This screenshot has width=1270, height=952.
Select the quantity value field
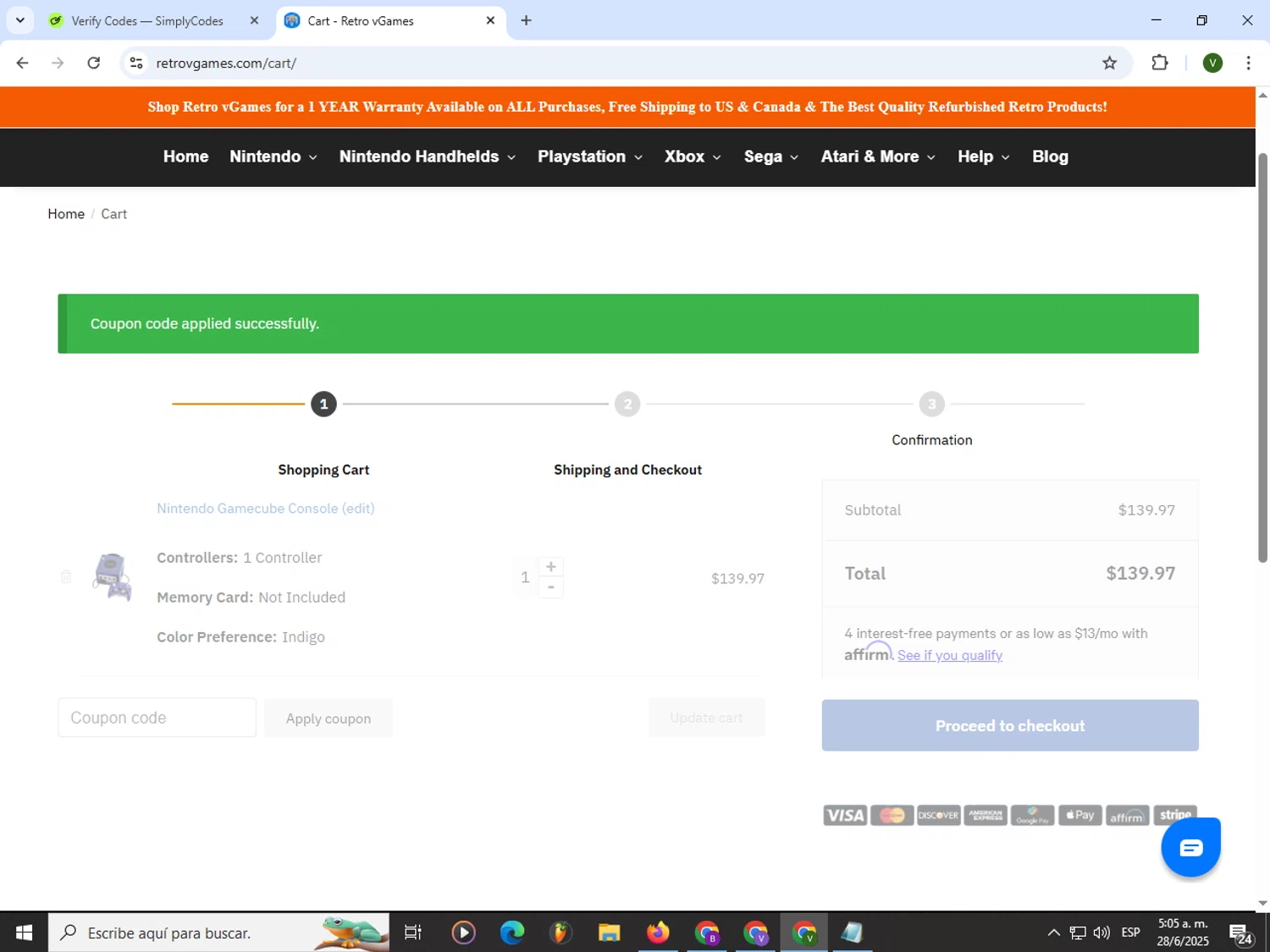click(x=525, y=577)
